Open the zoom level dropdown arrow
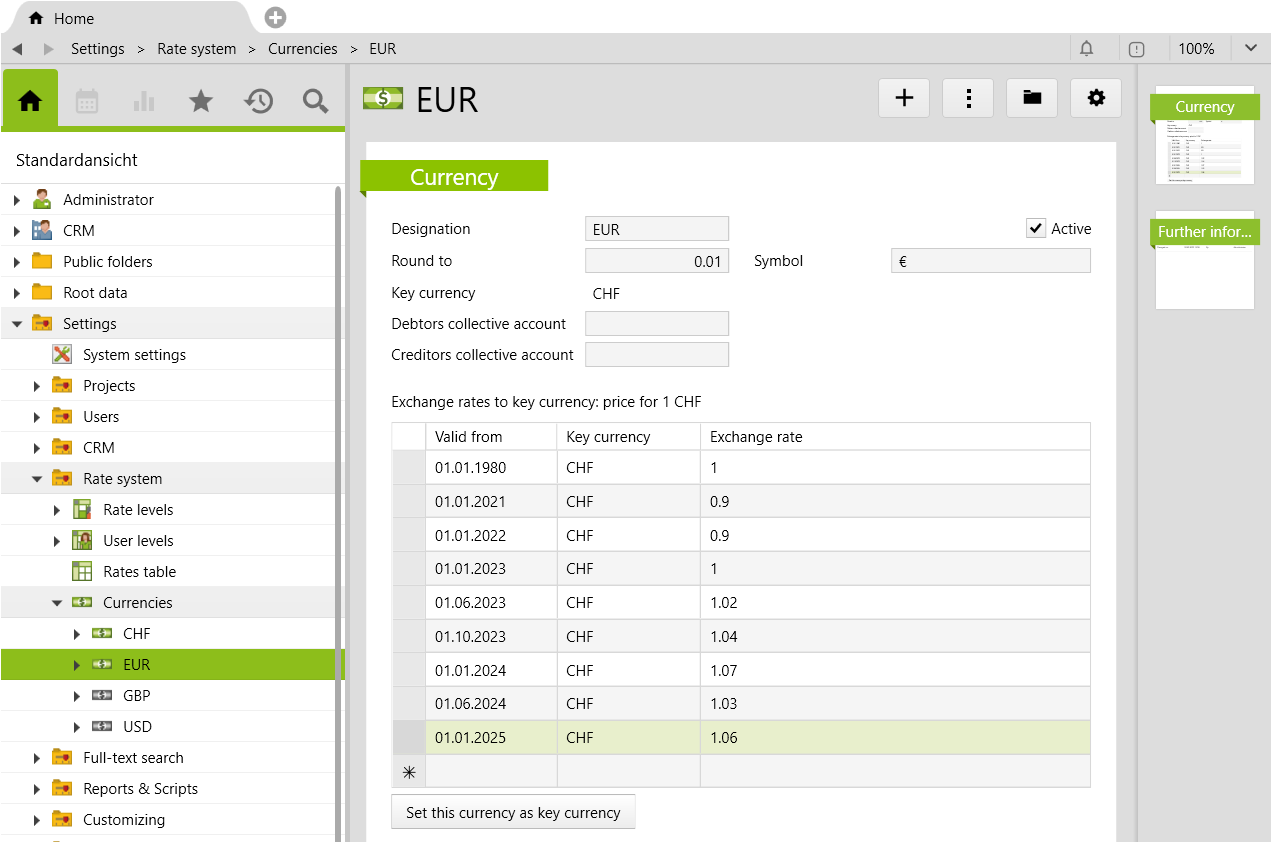The height and width of the screenshot is (842, 1272). tap(1250, 48)
